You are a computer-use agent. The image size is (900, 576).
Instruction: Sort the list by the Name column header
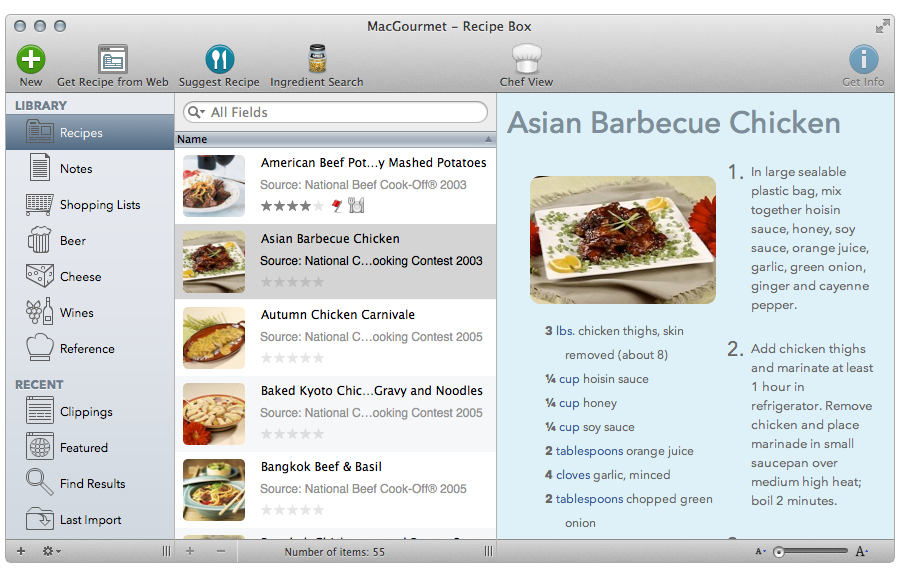335,139
